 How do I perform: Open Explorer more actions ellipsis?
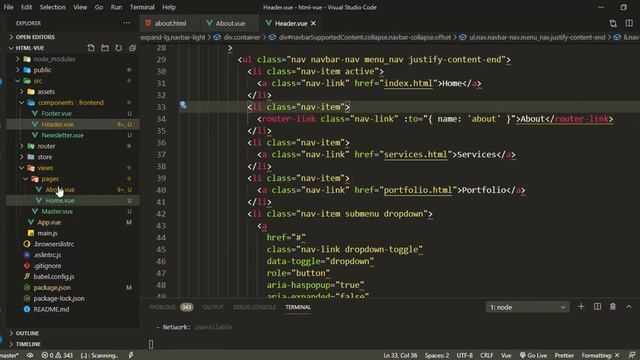click(127, 23)
